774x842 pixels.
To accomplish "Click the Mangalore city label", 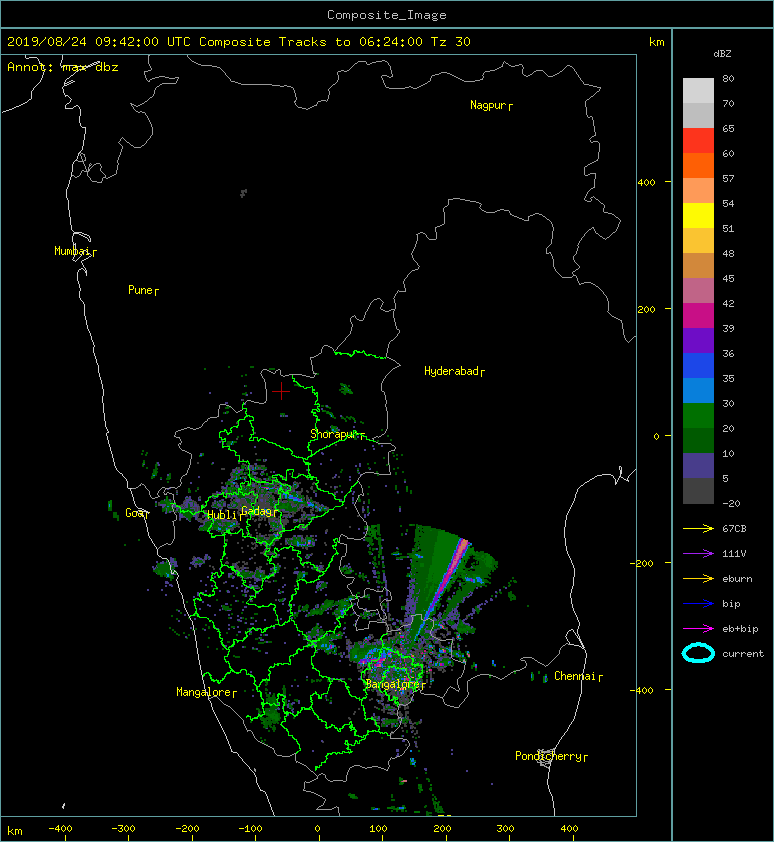I will pos(206,692).
